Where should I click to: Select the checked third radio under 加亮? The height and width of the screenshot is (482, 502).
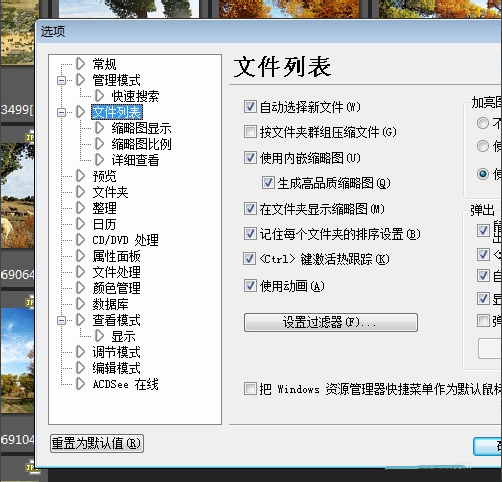(483, 174)
